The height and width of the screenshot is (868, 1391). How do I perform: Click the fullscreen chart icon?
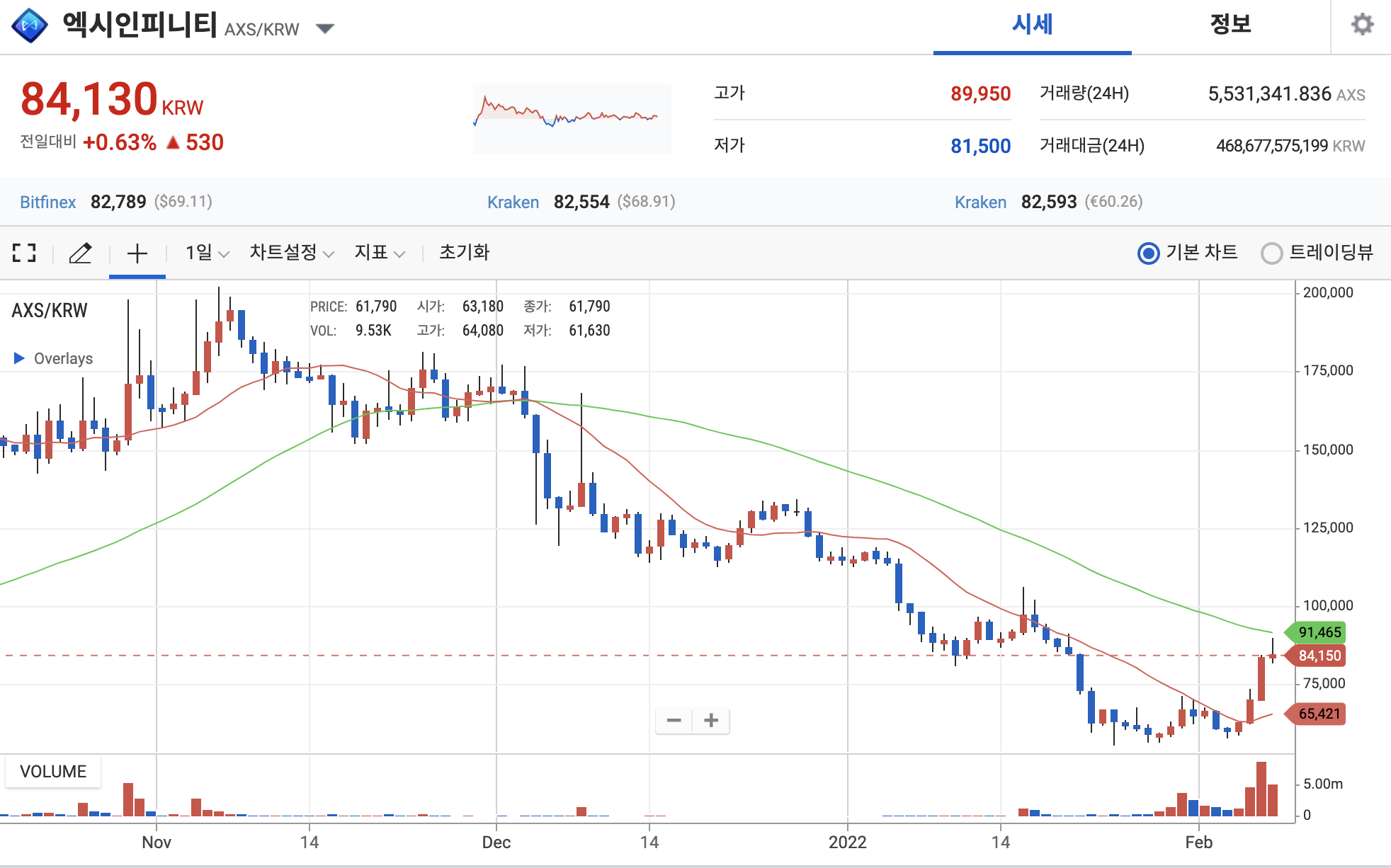[x=24, y=253]
